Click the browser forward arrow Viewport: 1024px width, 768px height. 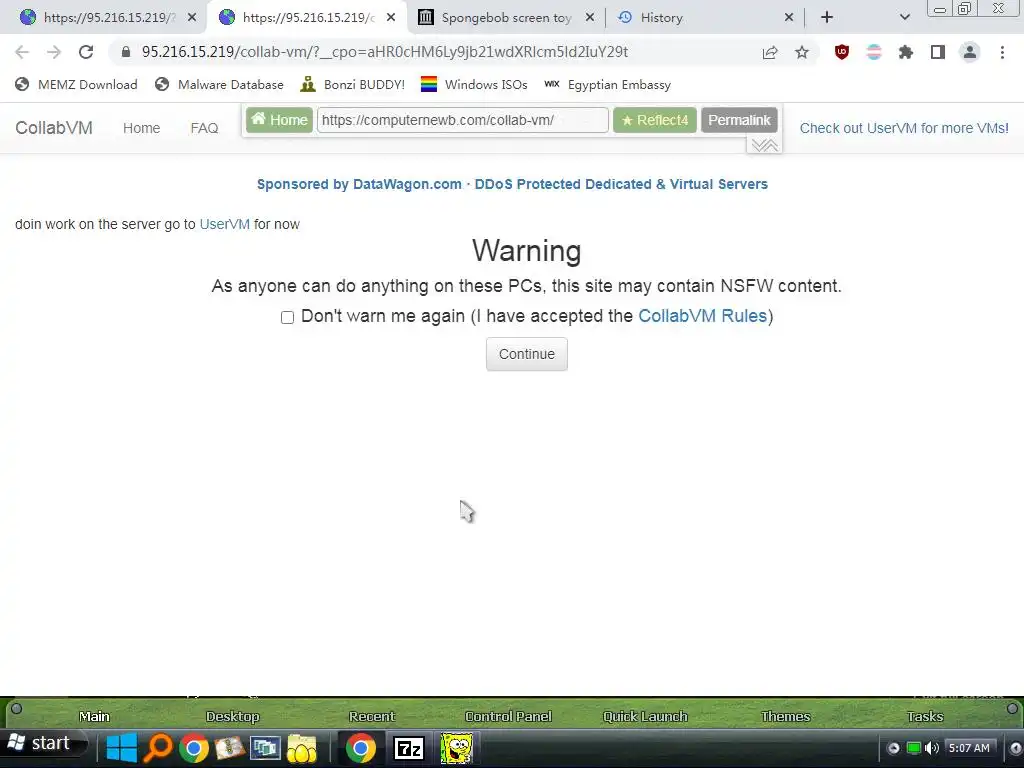pos(54,52)
